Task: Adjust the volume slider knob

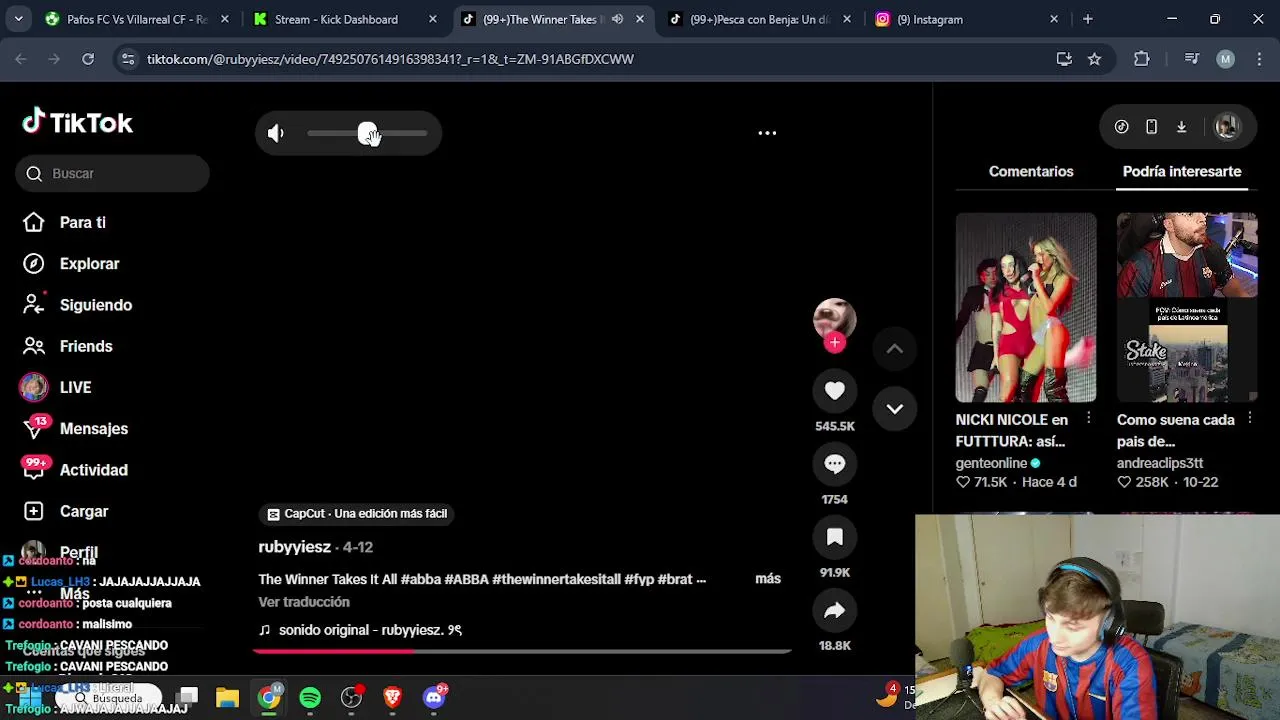Action: (367, 133)
